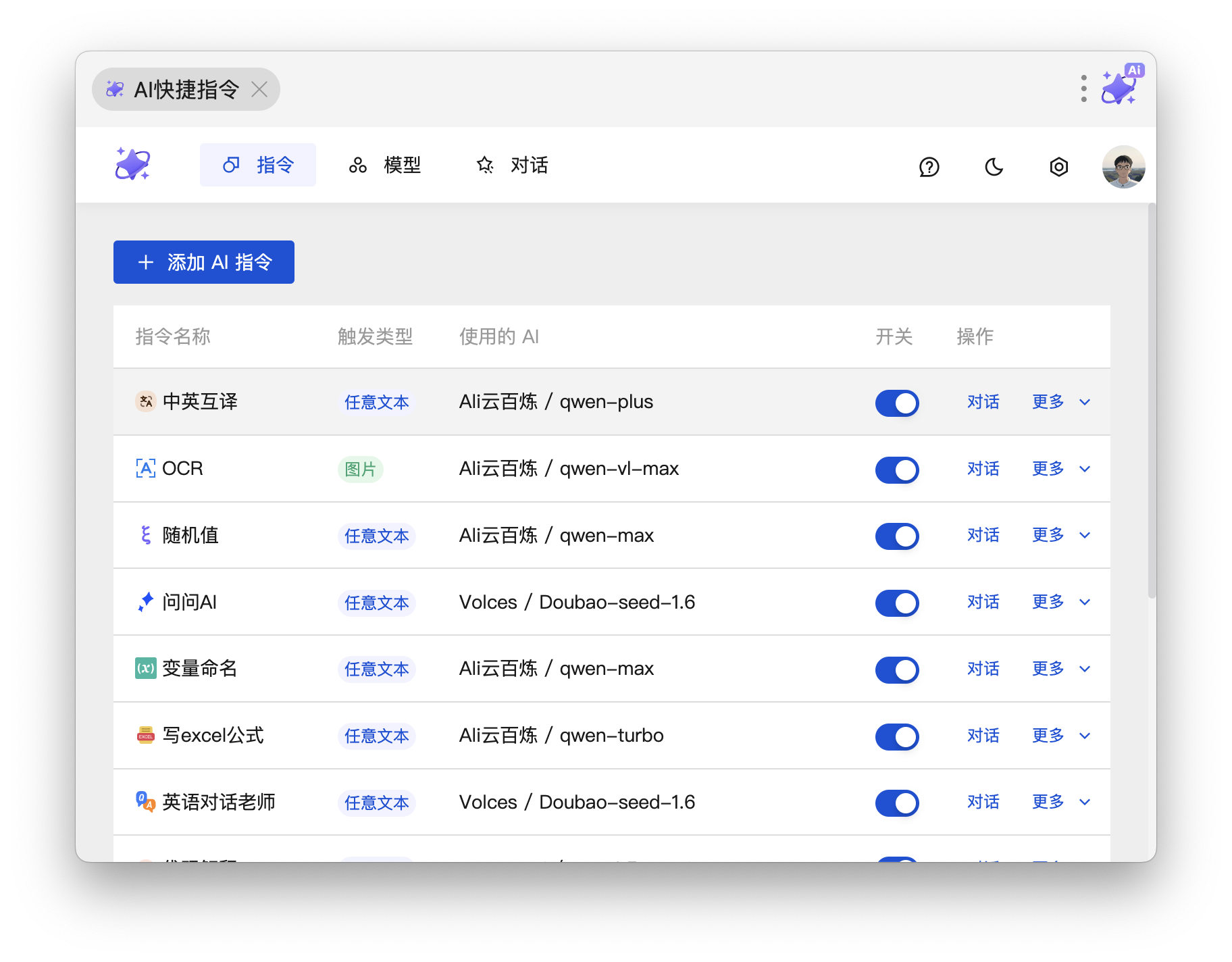The width and height of the screenshot is (1232, 962).
Task: Open 对话 for 英语对话老师 row
Action: point(983,802)
